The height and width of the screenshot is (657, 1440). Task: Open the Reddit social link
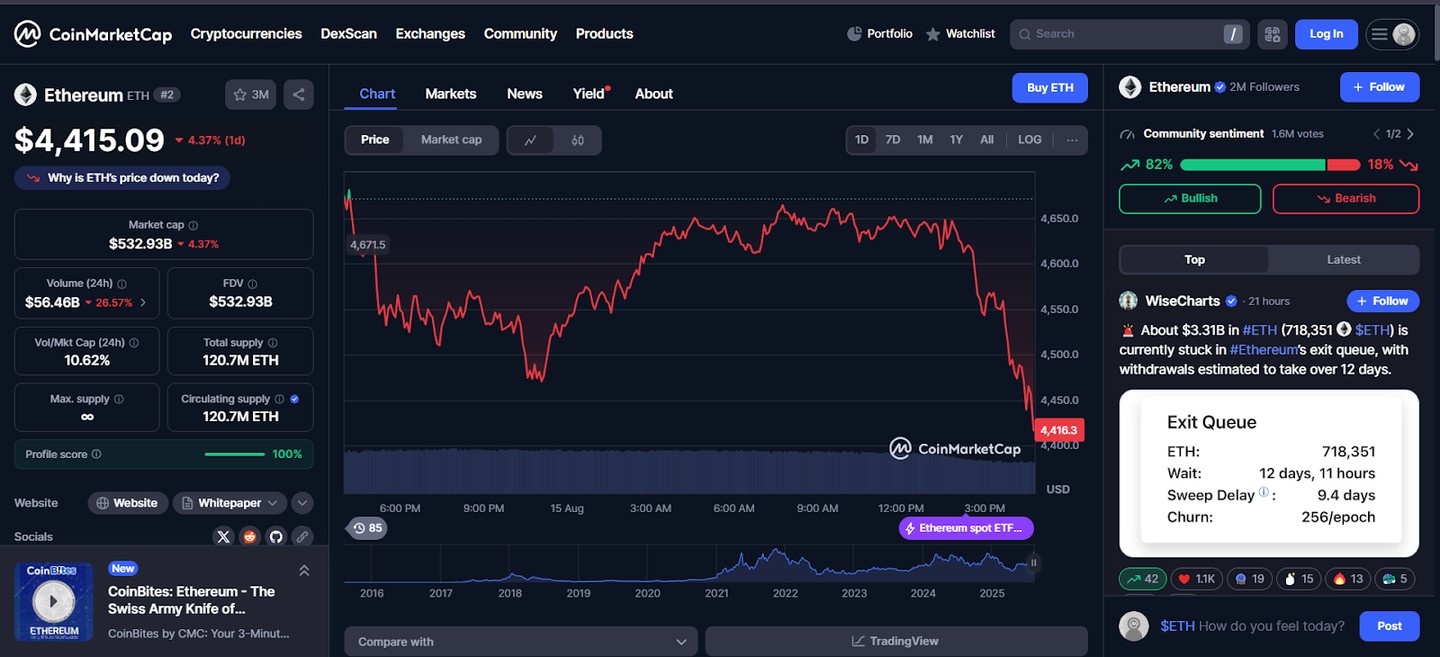250,537
